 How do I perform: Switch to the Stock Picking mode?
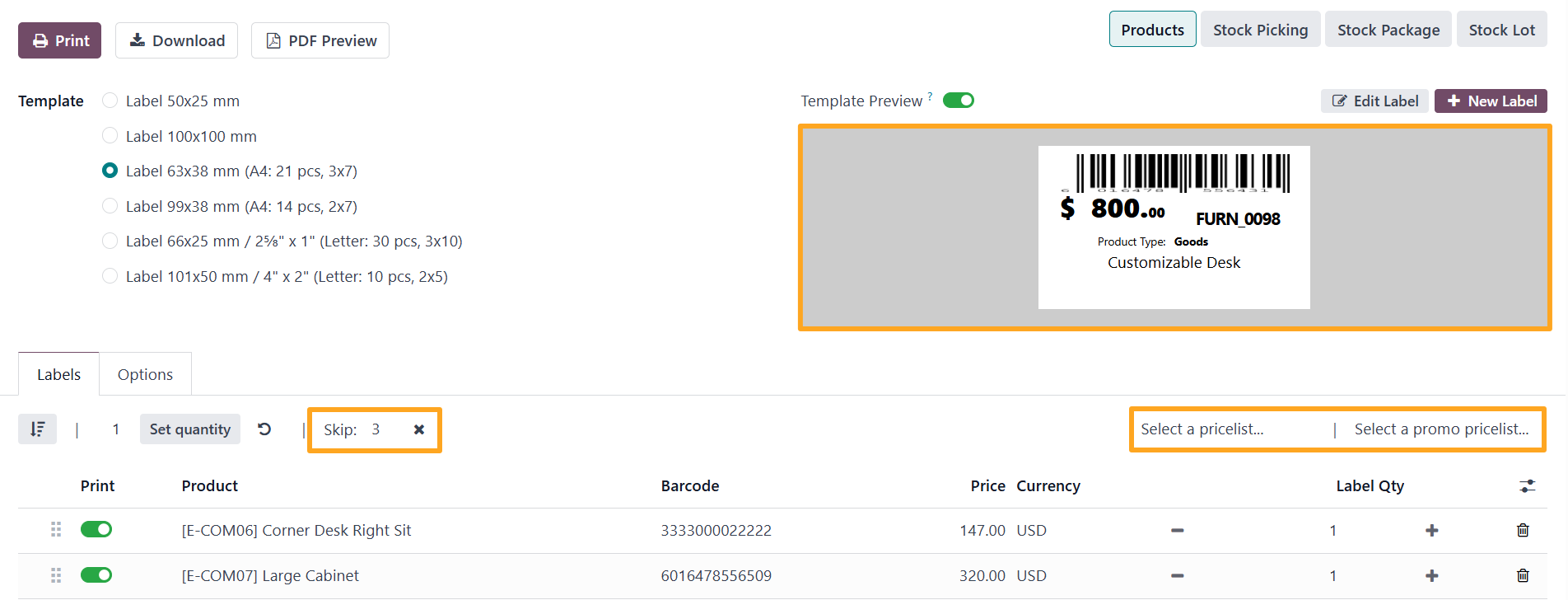point(1260,30)
